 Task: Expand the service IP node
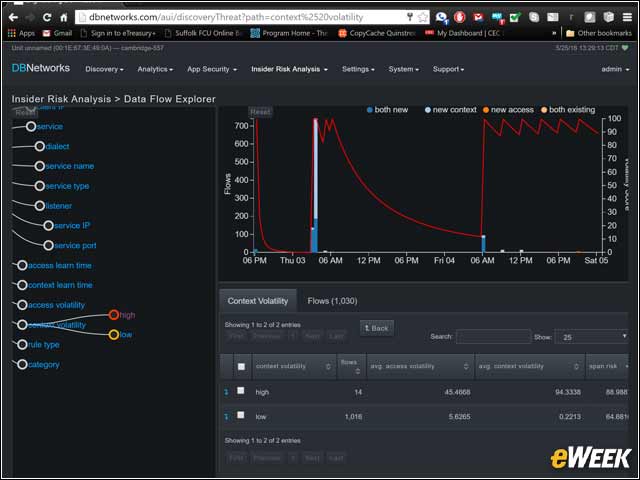(49, 225)
